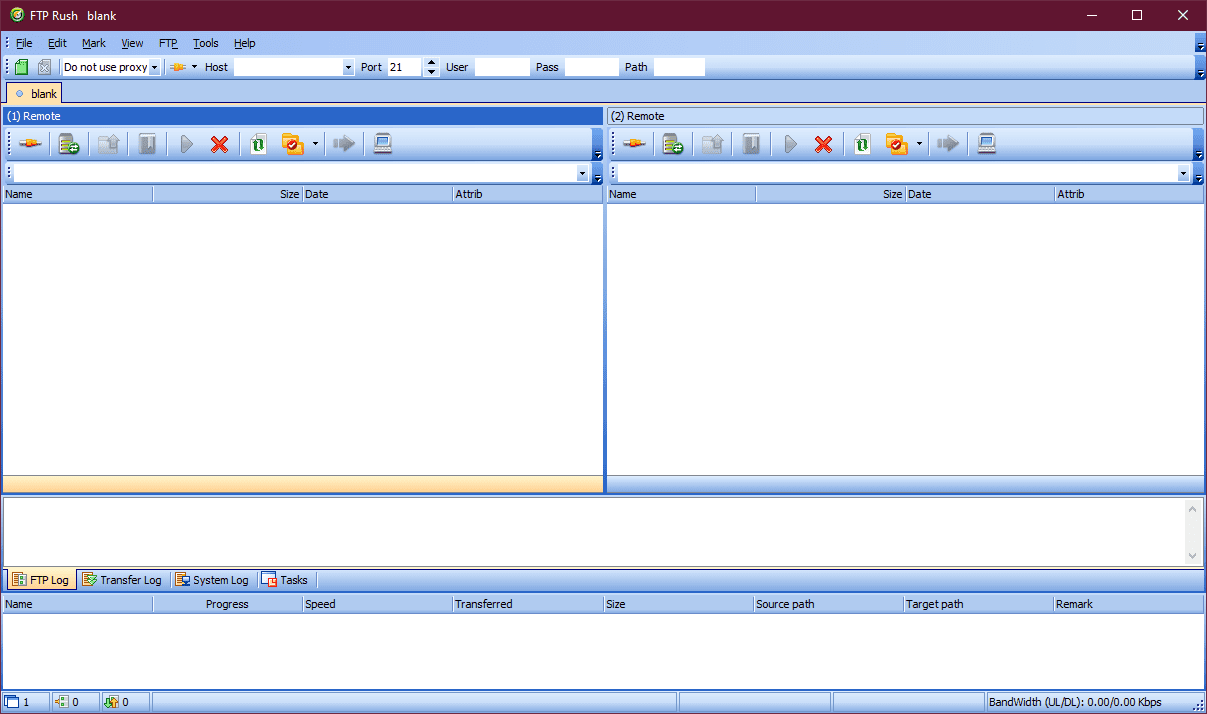
Task: Refresh the file list in pane (1)
Action: tap(258, 145)
